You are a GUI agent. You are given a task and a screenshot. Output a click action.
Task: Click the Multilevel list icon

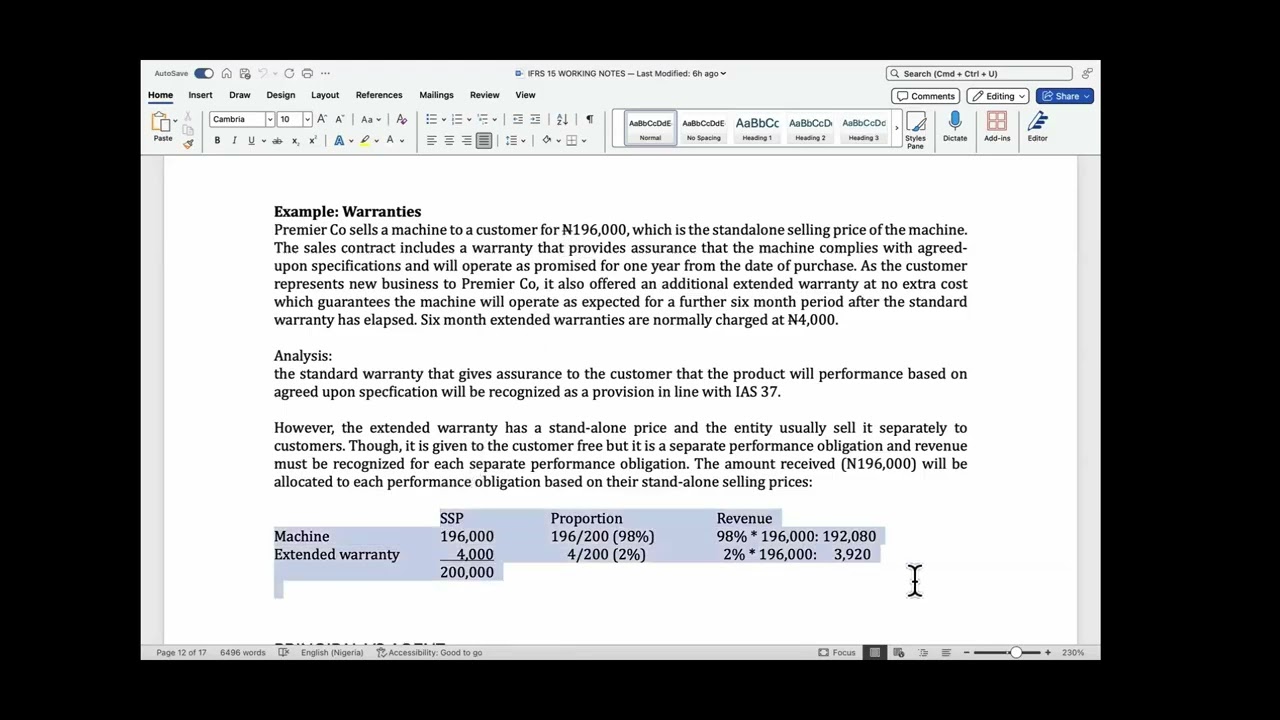tap(482, 119)
